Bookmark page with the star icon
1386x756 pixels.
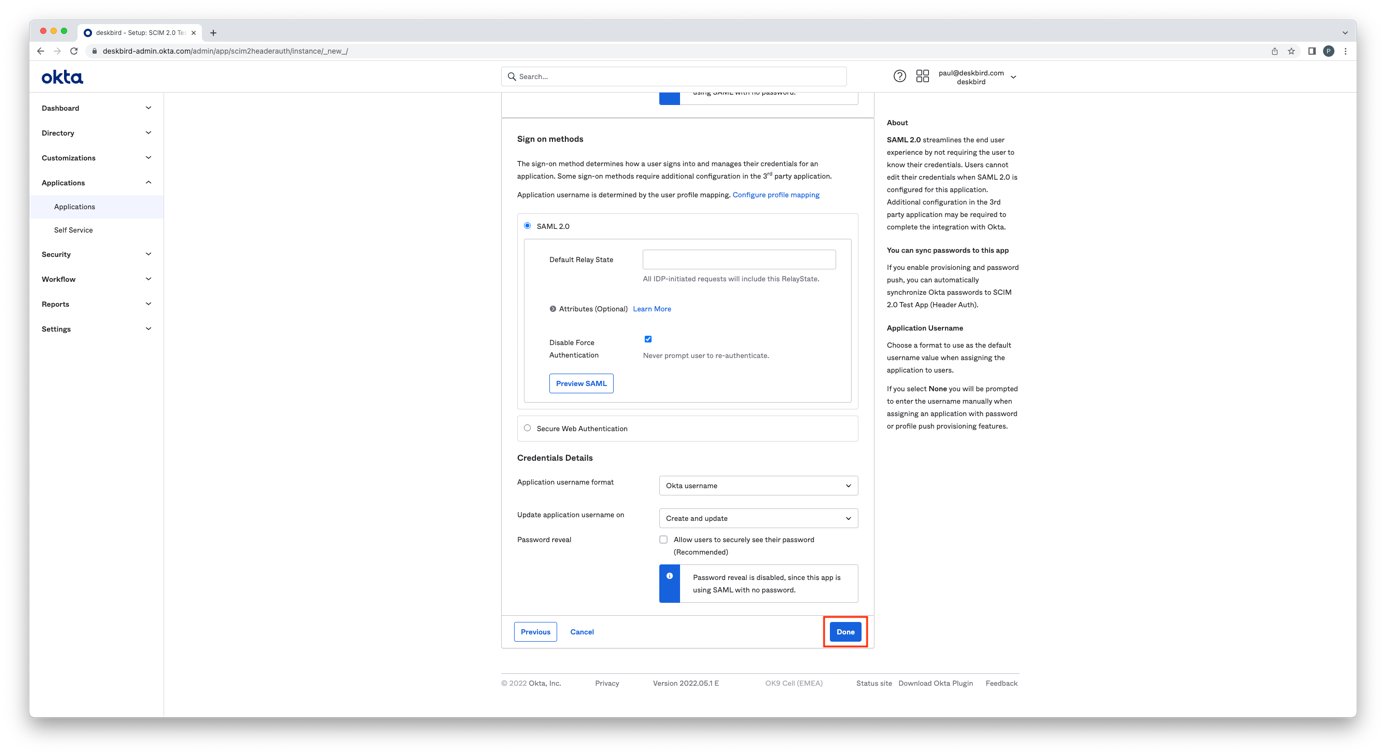pyautogui.click(x=1291, y=51)
